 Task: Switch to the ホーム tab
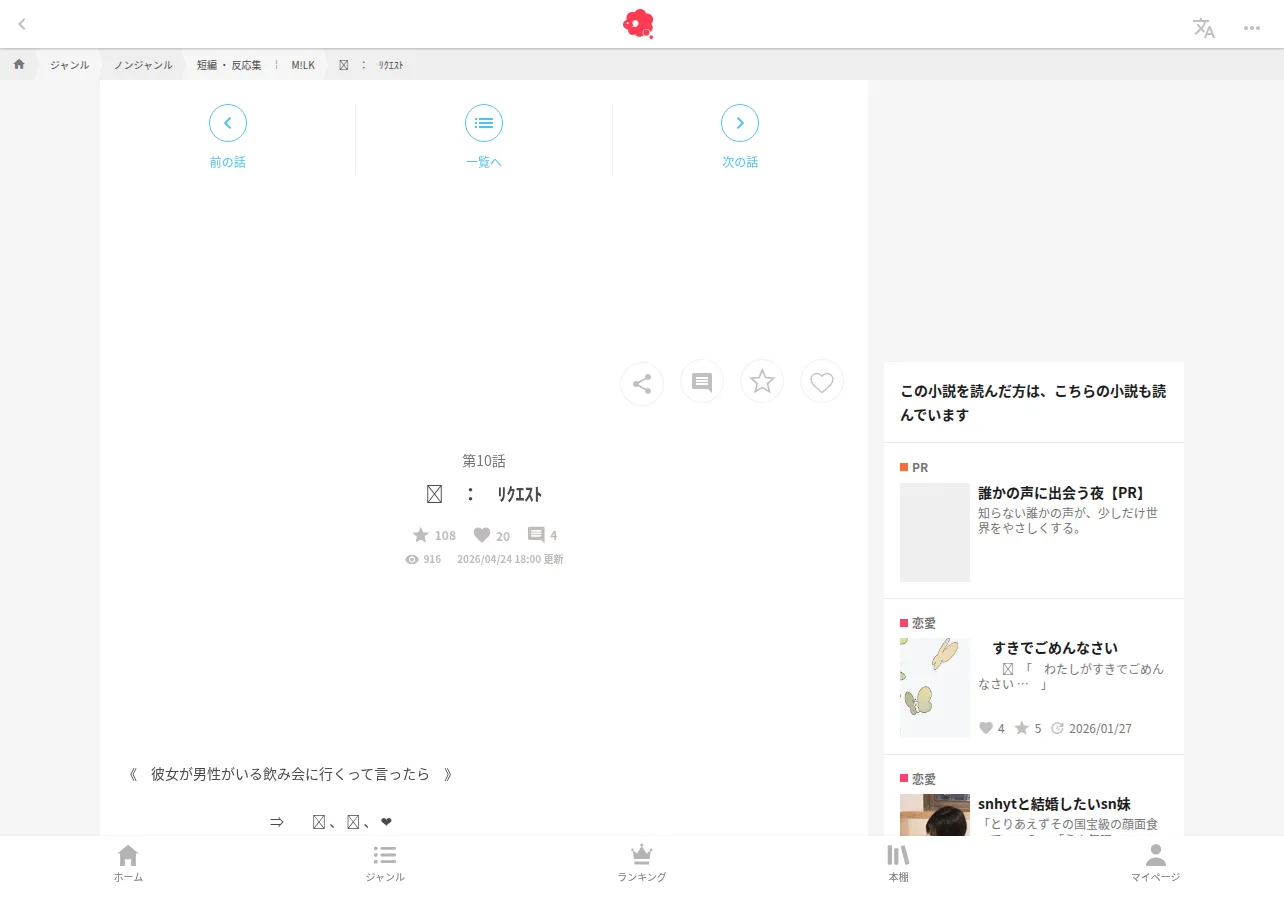tap(128, 864)
